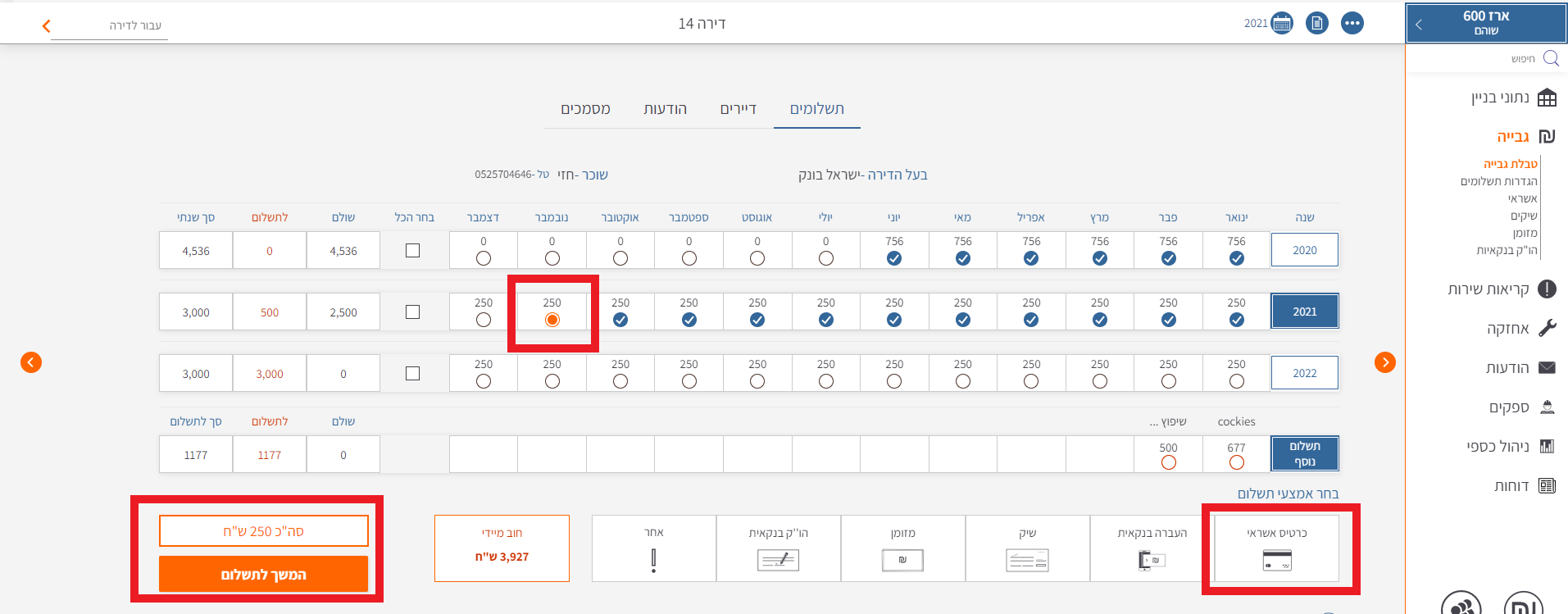Click the calendar year 2021 icon
This screenshot has height=614, width=1568.
tap(1282, 23)
